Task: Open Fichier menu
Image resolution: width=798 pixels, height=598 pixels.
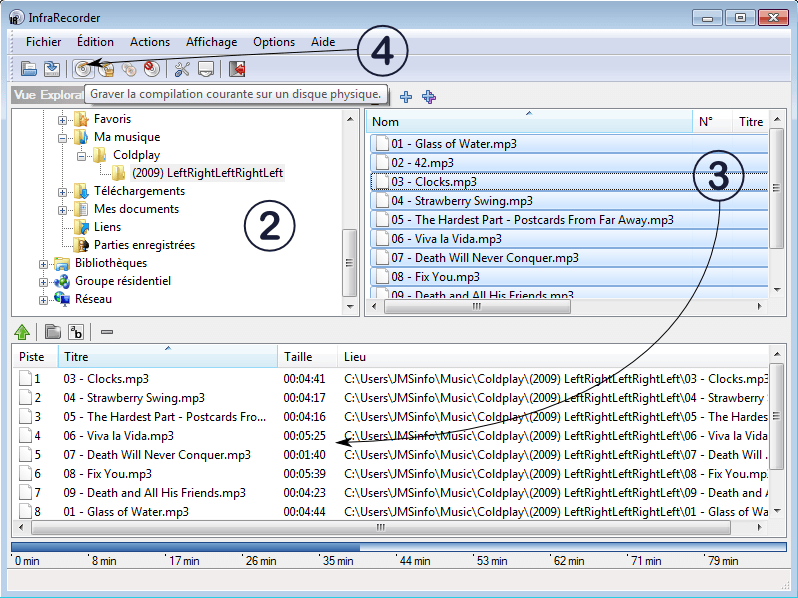Action: tap(43, 42)
